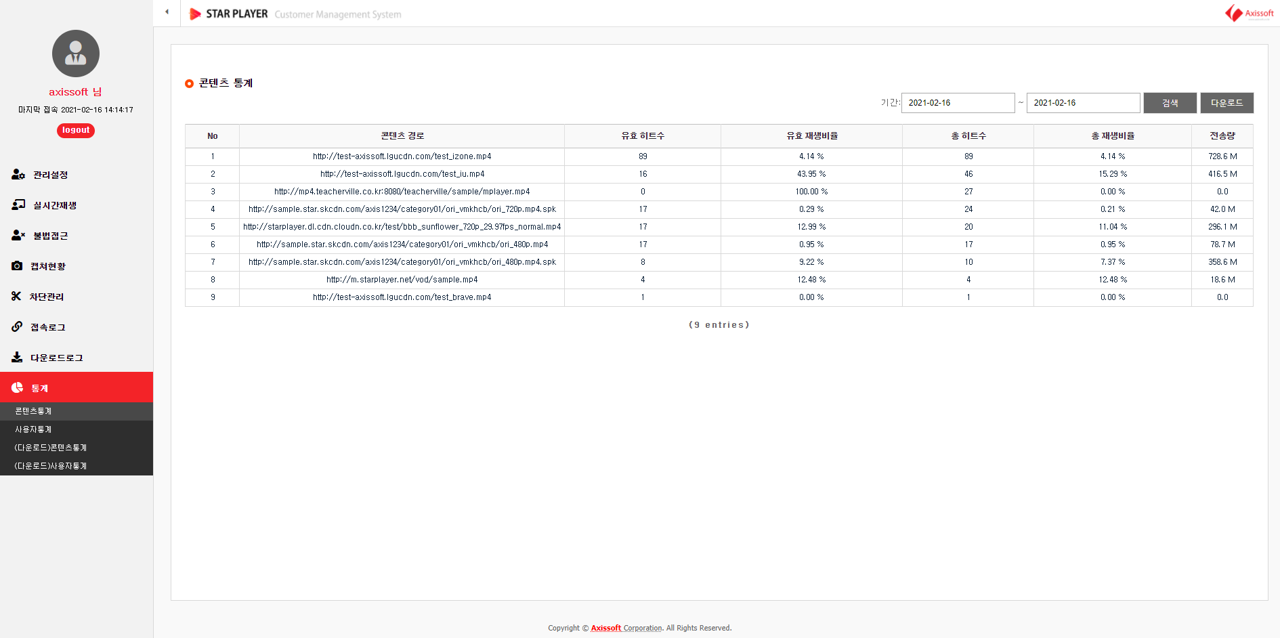Click the 검색 search button

pos(1169,103)
